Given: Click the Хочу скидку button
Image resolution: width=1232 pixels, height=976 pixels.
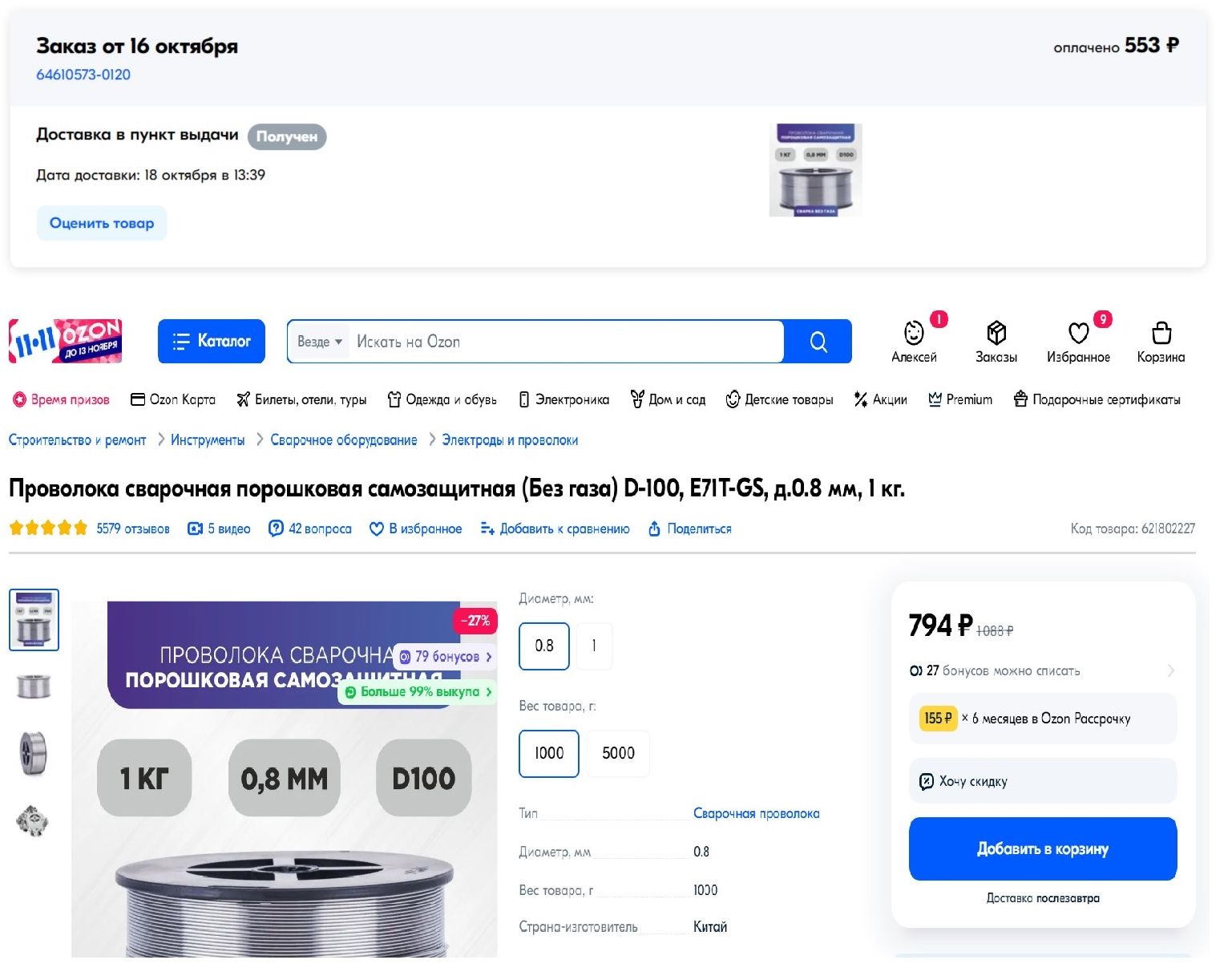Looking at the screenshot, I should click(x=1042, y=781).
